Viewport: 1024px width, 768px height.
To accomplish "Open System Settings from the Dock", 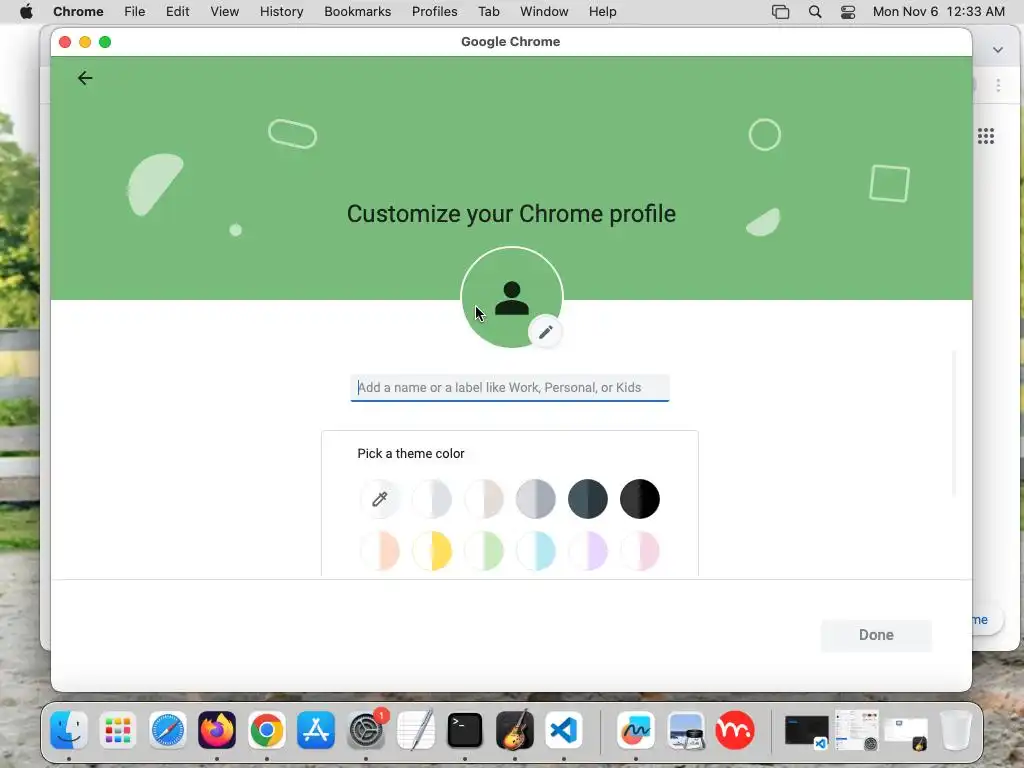I will coord(366,729).
